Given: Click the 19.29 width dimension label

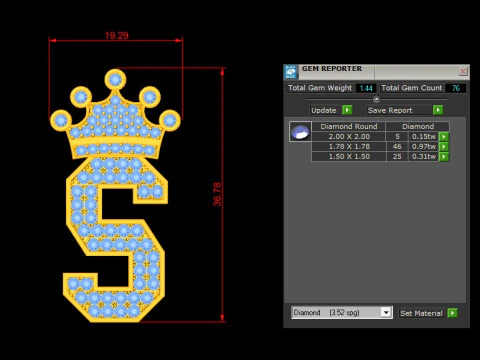Looking at the screenshot, I should (117, 35).
